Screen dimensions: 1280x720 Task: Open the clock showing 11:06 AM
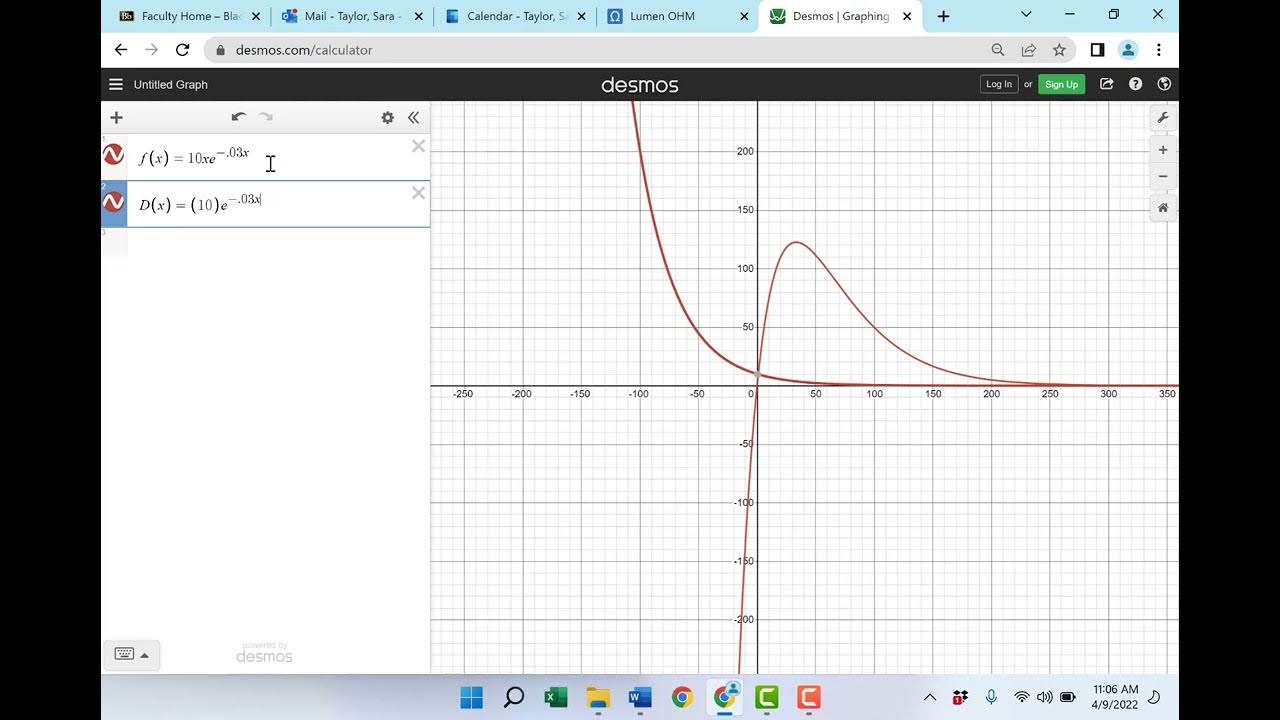pos(1116,697)
